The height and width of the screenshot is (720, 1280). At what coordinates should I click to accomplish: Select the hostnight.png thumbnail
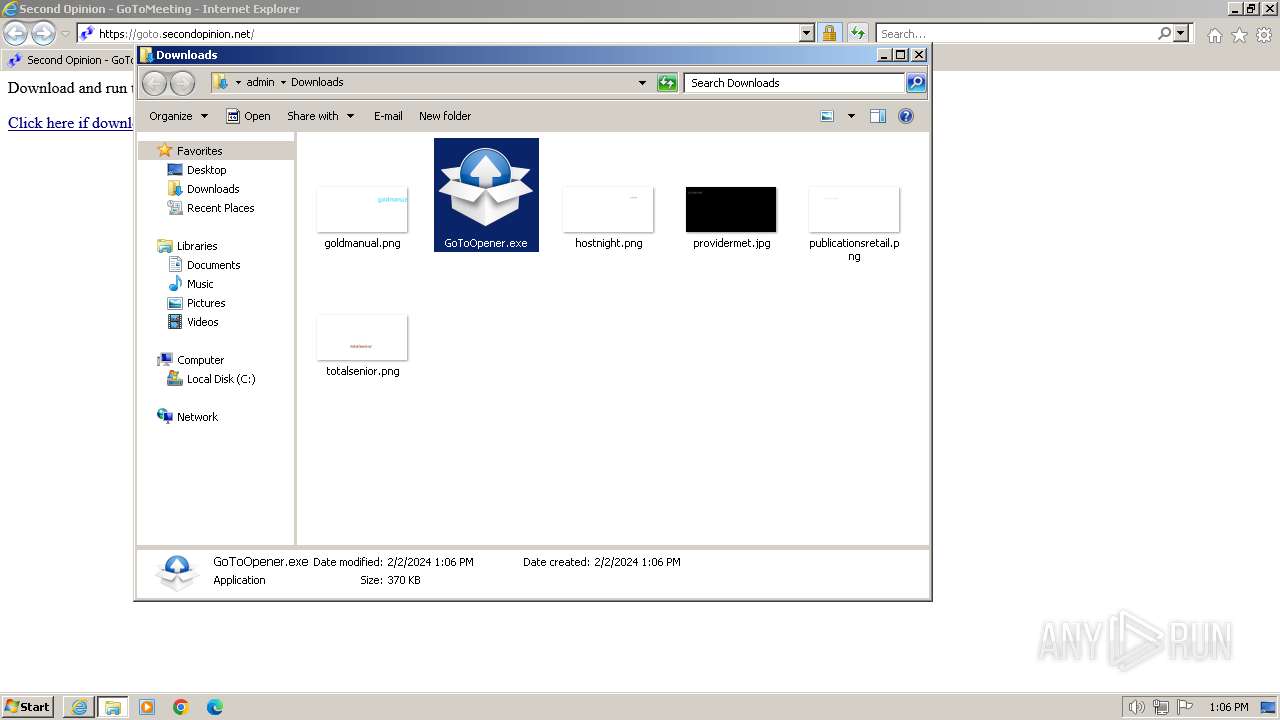[x=608, y=209]
